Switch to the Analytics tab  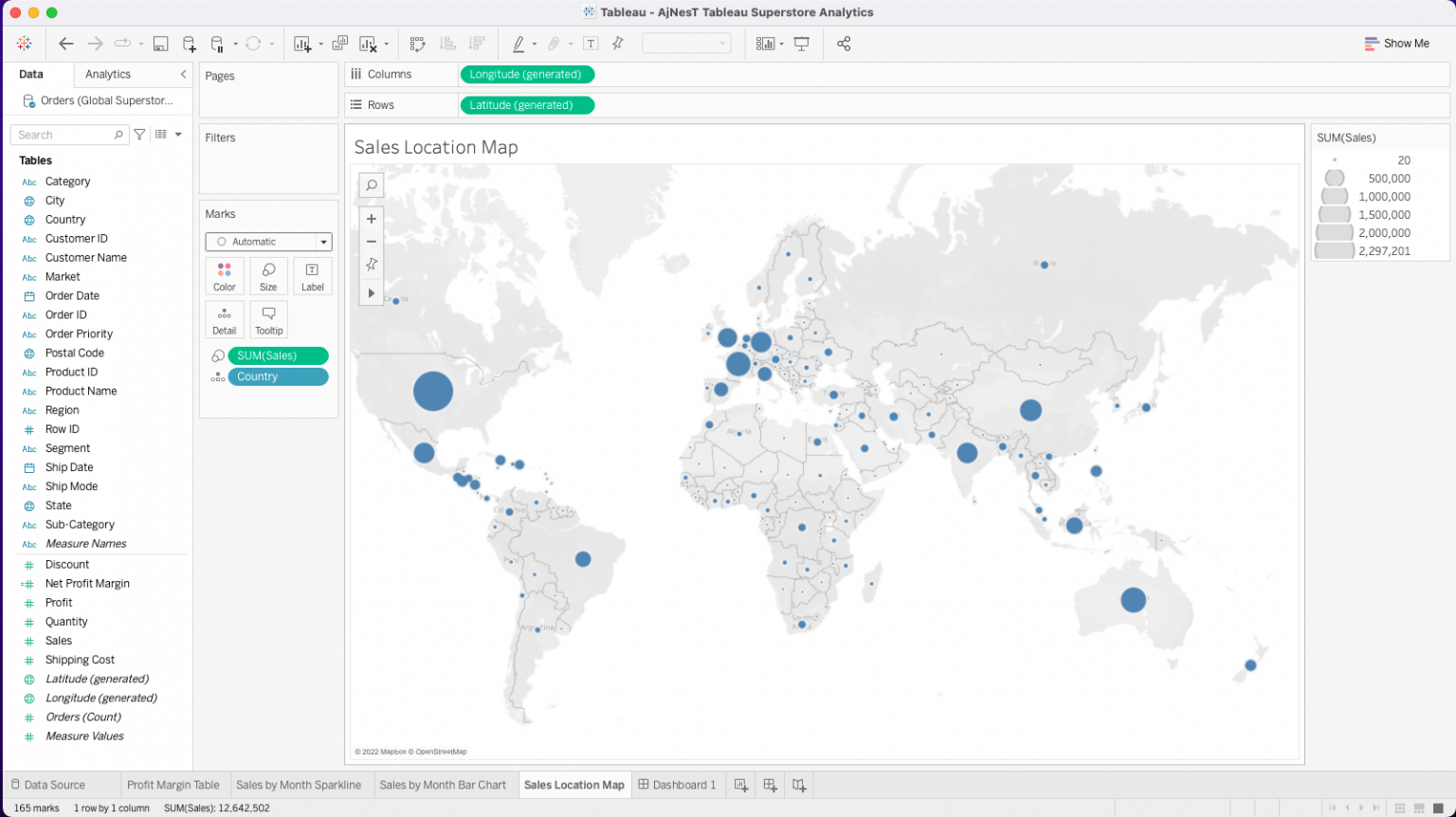108,74
